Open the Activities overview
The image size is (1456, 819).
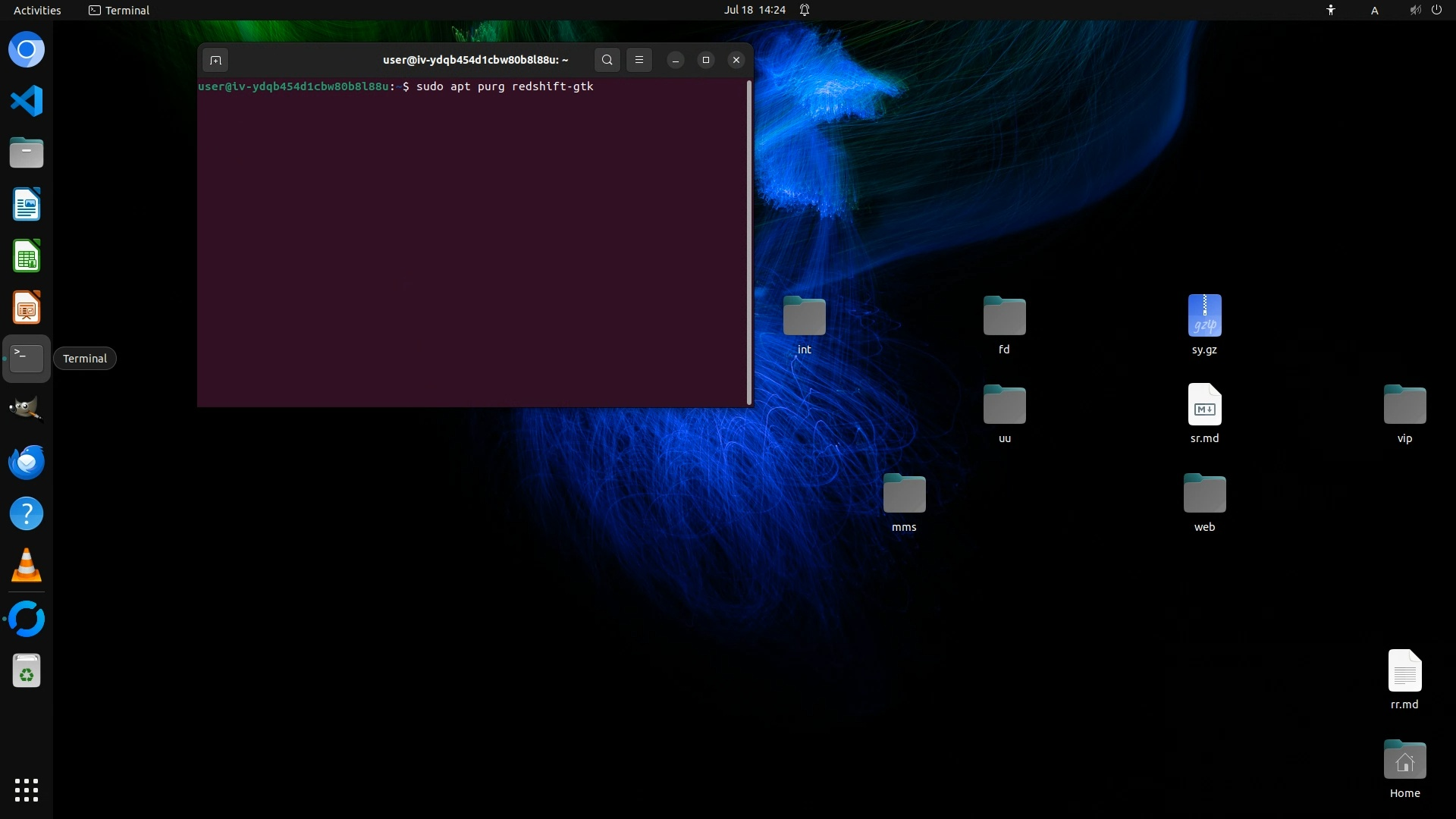(x=37, y=10)
